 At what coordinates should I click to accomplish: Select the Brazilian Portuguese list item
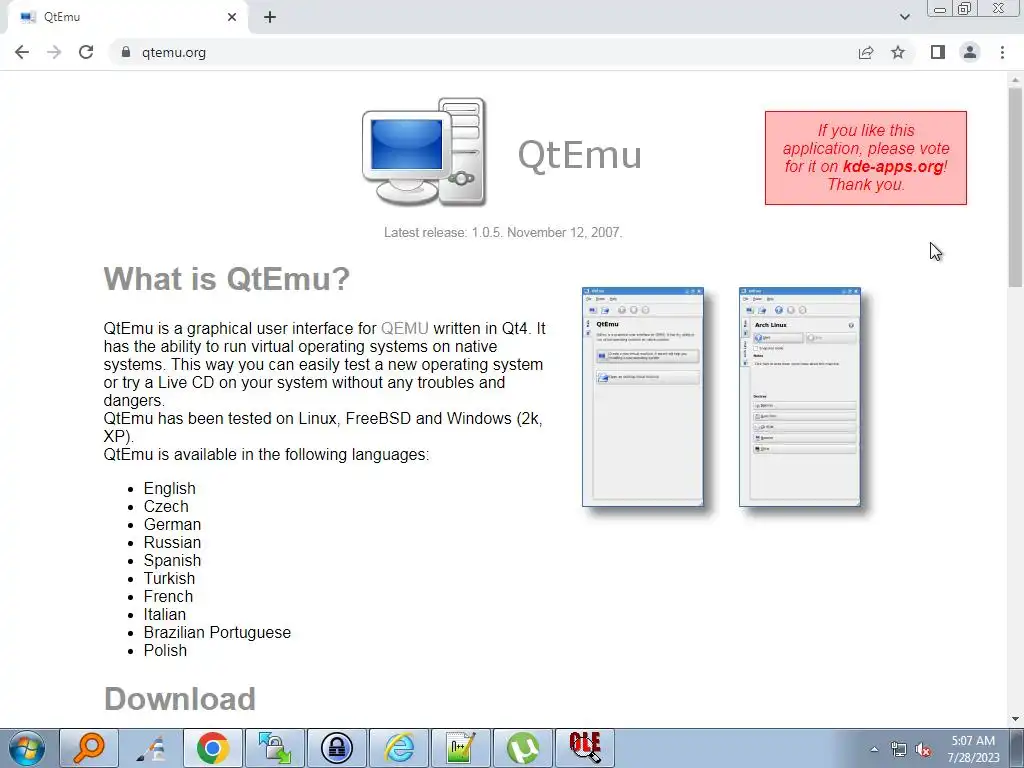[217, 632]
